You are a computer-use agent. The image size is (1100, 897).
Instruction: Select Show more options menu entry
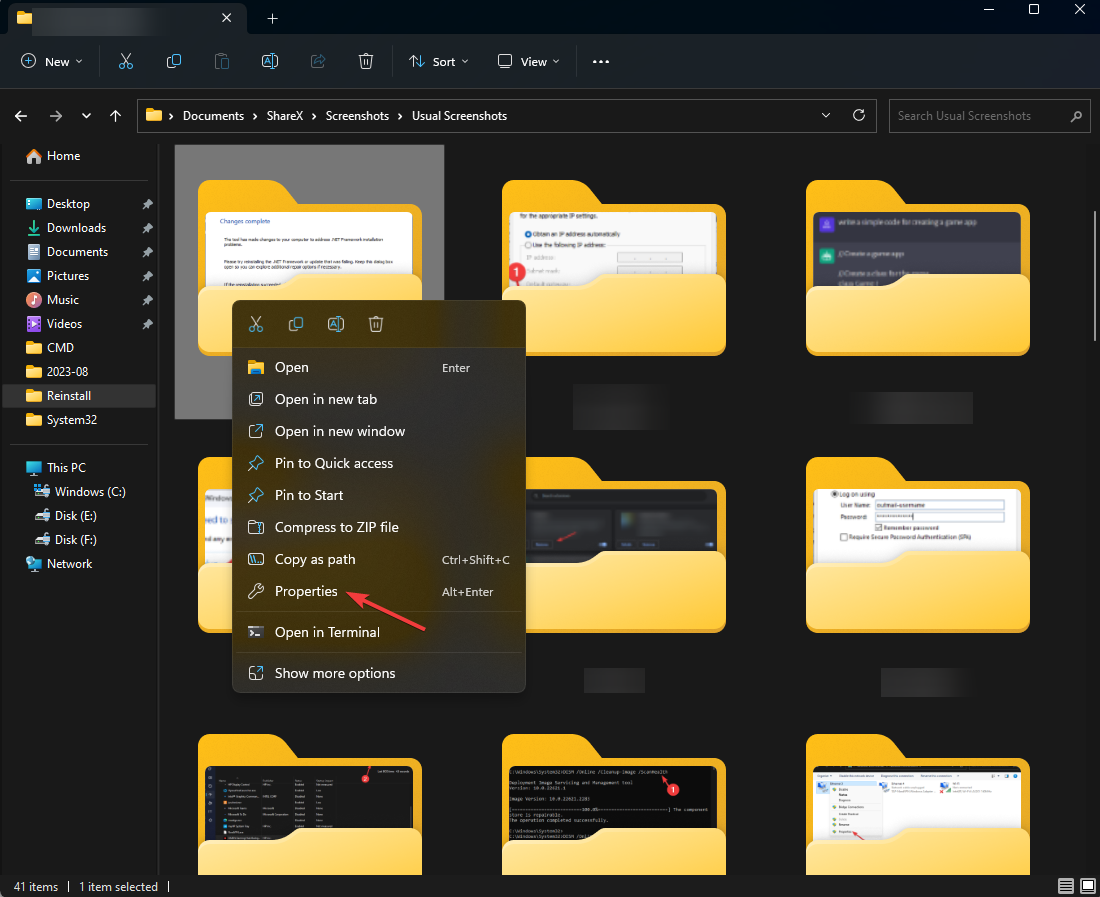tap(335, 673)
